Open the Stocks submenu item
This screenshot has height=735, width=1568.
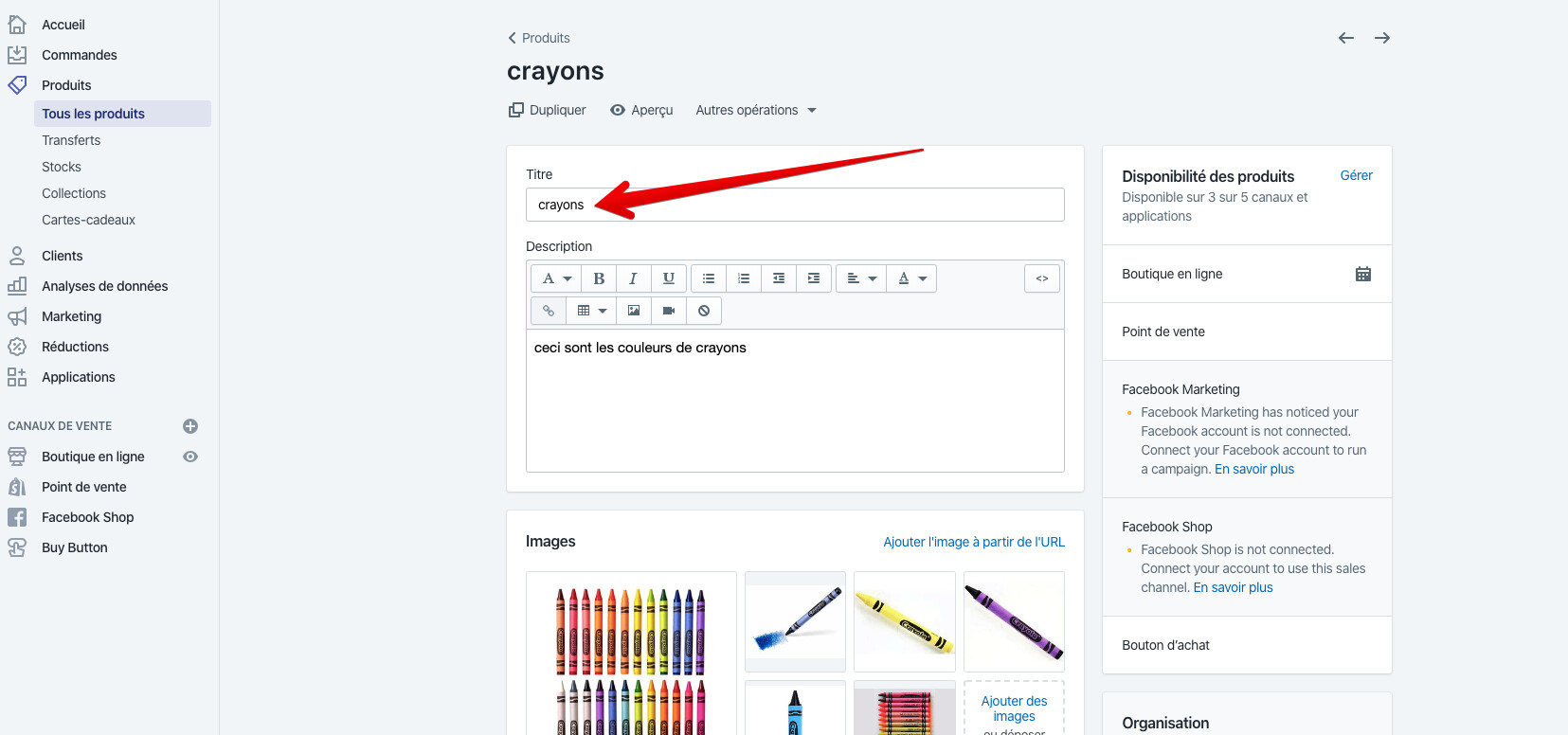coord(62,167)
